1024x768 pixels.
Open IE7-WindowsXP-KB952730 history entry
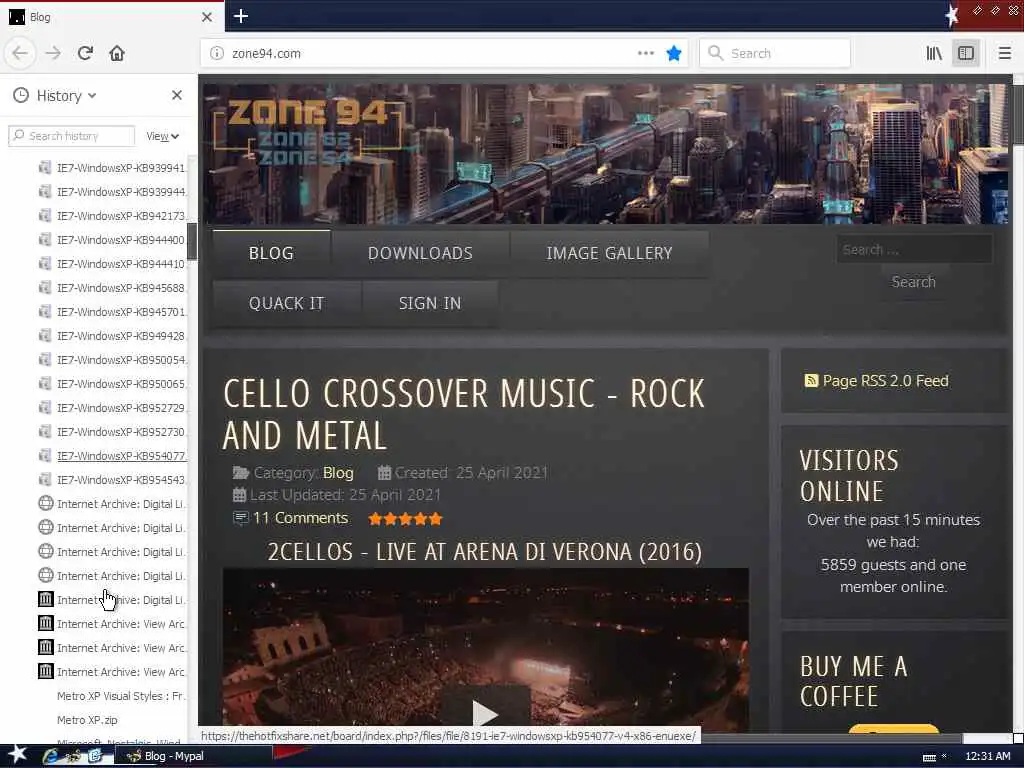coord(112,432)
